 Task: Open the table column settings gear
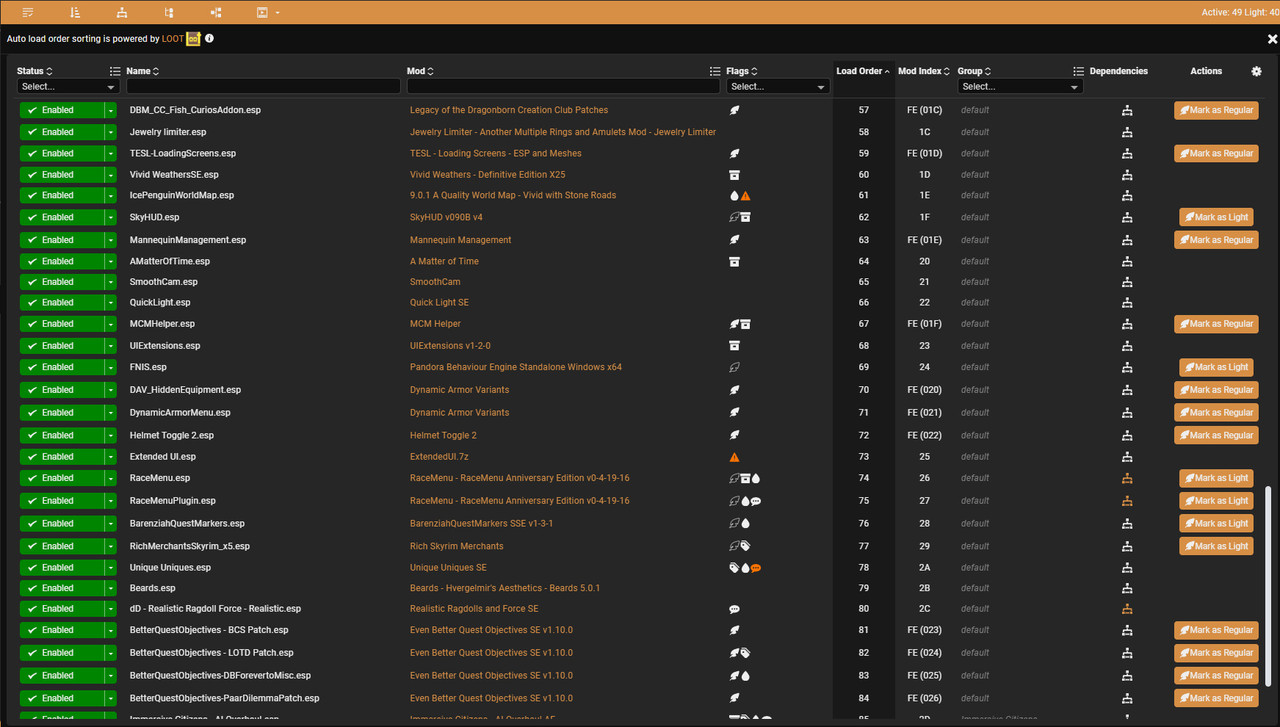[x=1257, y=71]
